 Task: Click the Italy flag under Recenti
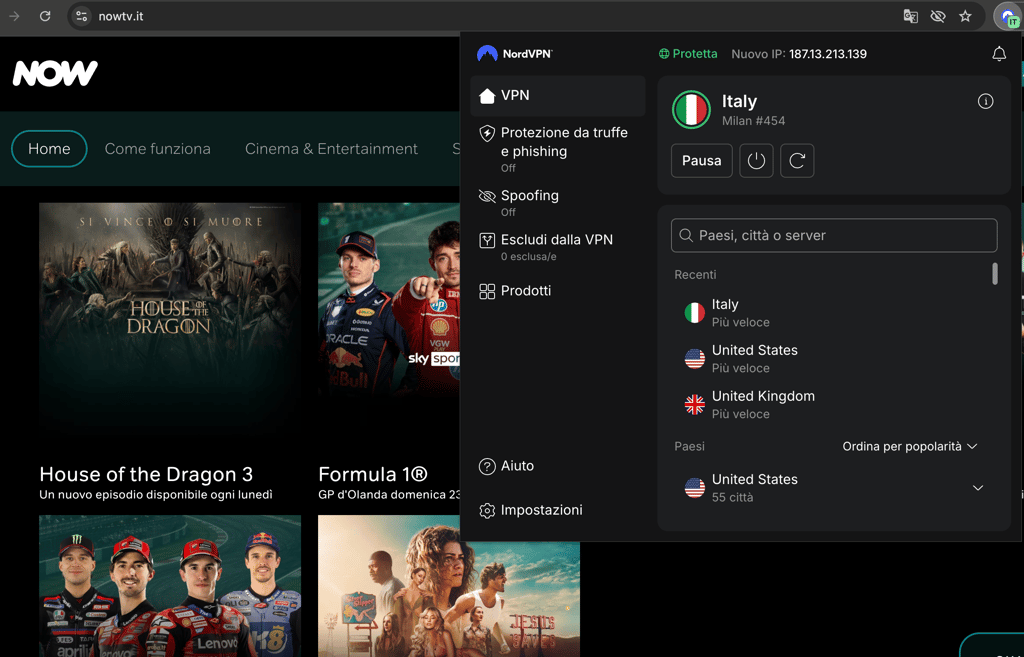pos(694,313)
